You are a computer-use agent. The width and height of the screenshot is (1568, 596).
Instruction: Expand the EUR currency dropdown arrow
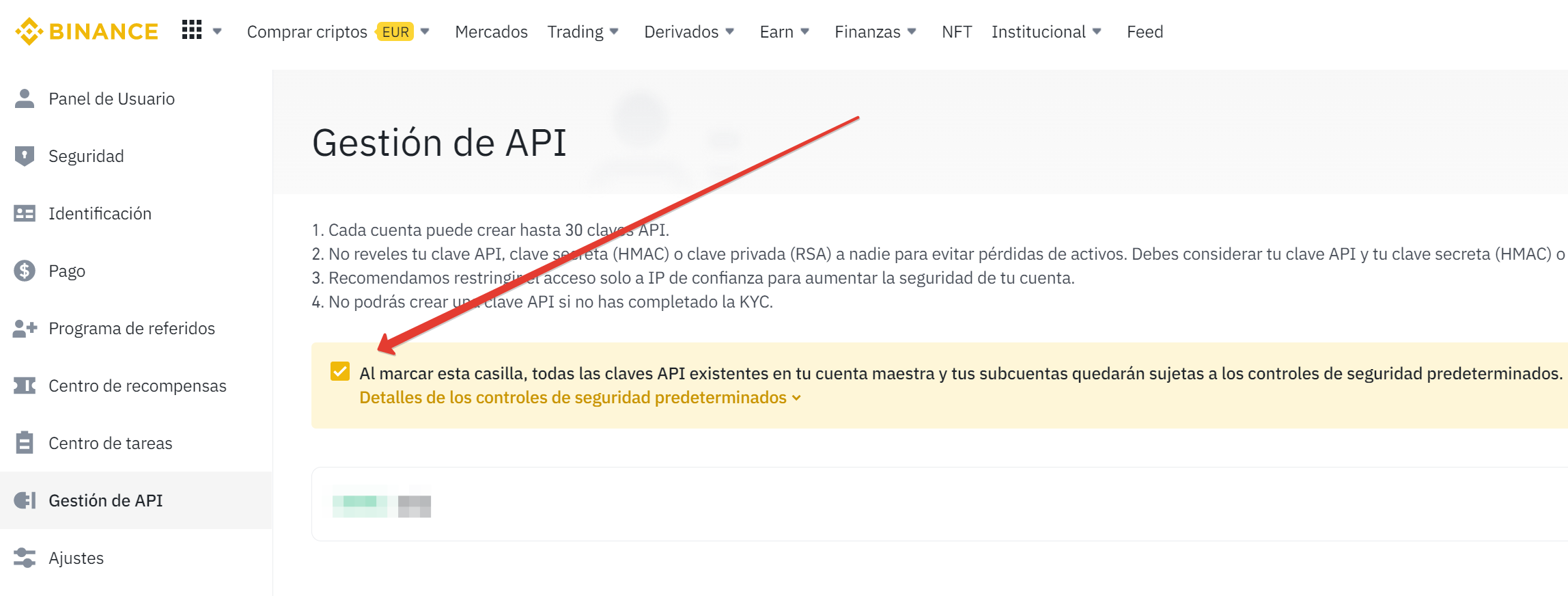[x=425, y=31]
